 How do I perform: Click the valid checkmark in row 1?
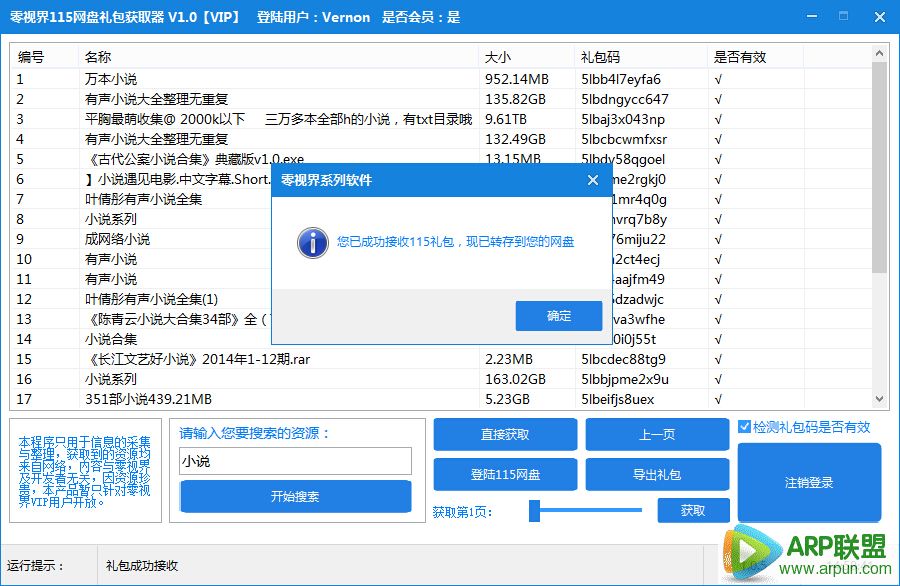[x=718, y=79]
